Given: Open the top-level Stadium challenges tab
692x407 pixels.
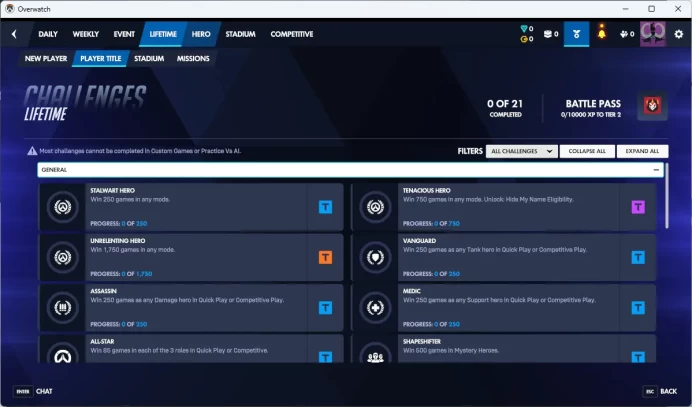Looking at the screenshot, I should tap(241, 34).
